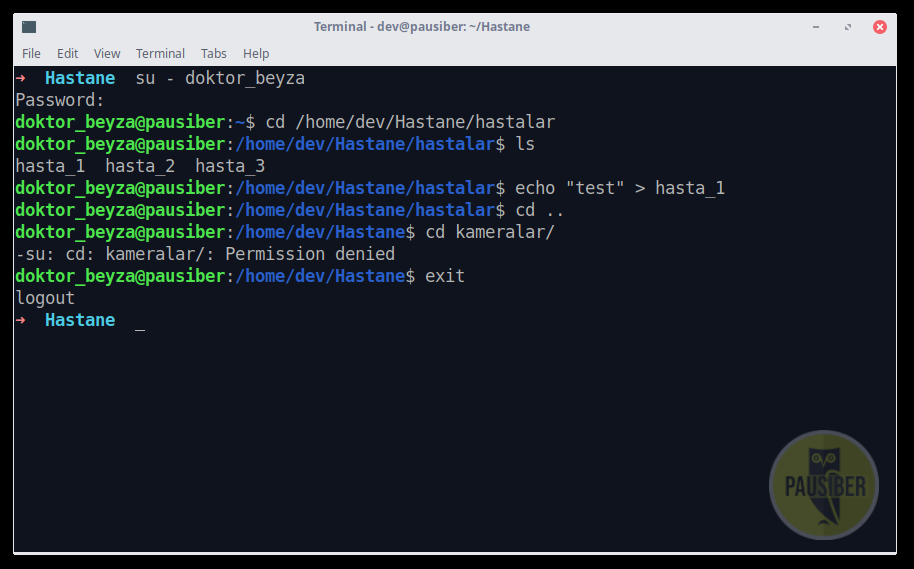
Task: Open the Help menu
Action: point(256,54)
